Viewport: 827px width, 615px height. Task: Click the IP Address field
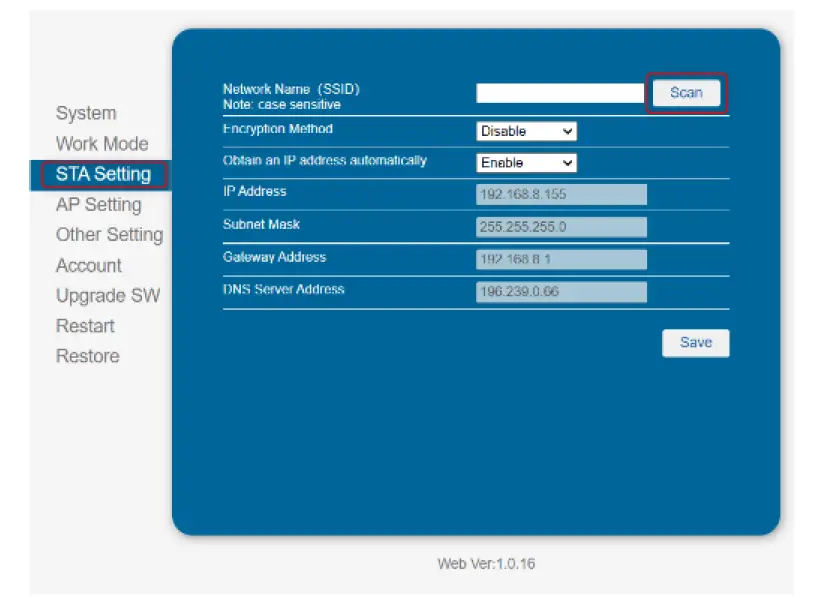561,195
